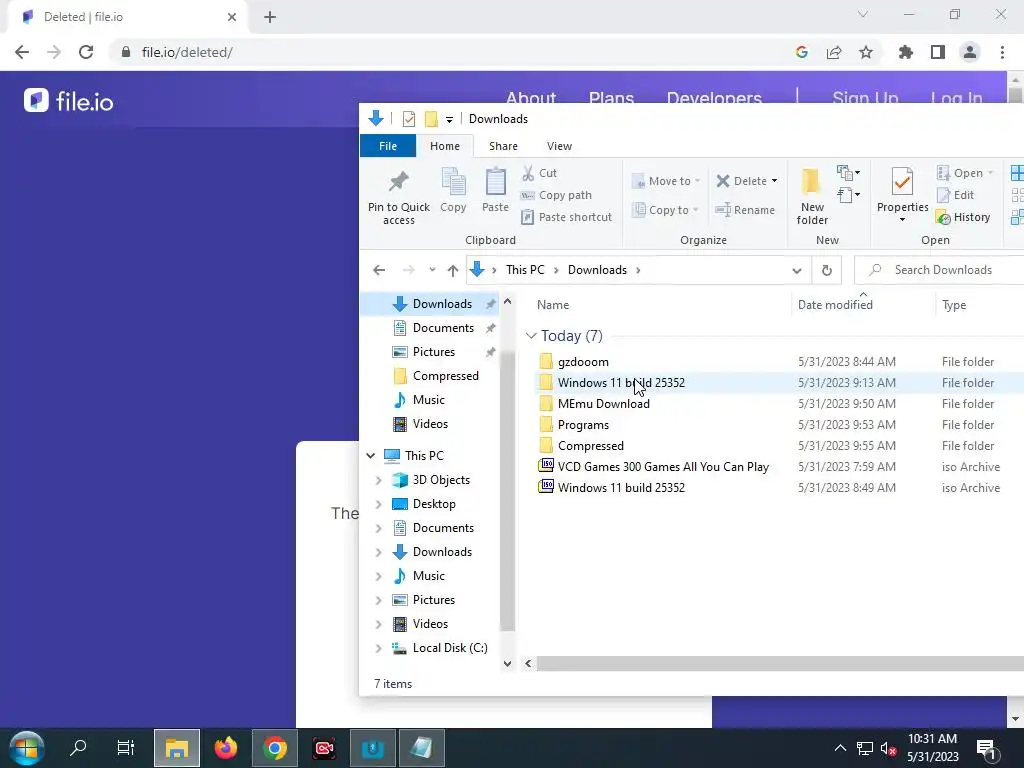
Task: Click Edit in Open group
Action: [x=955, y=195]
